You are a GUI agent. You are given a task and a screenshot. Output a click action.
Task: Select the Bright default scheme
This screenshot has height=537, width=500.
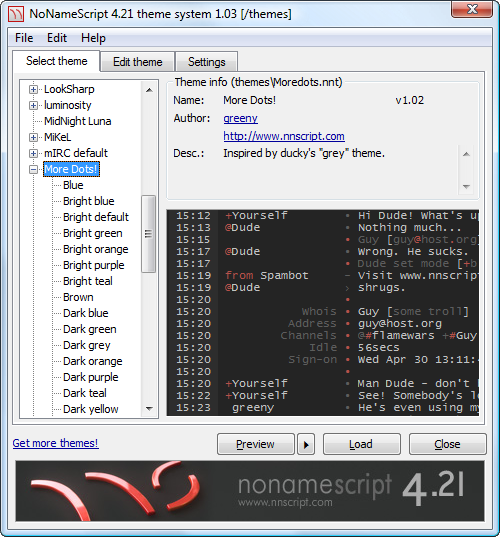(x=96, y=217)
